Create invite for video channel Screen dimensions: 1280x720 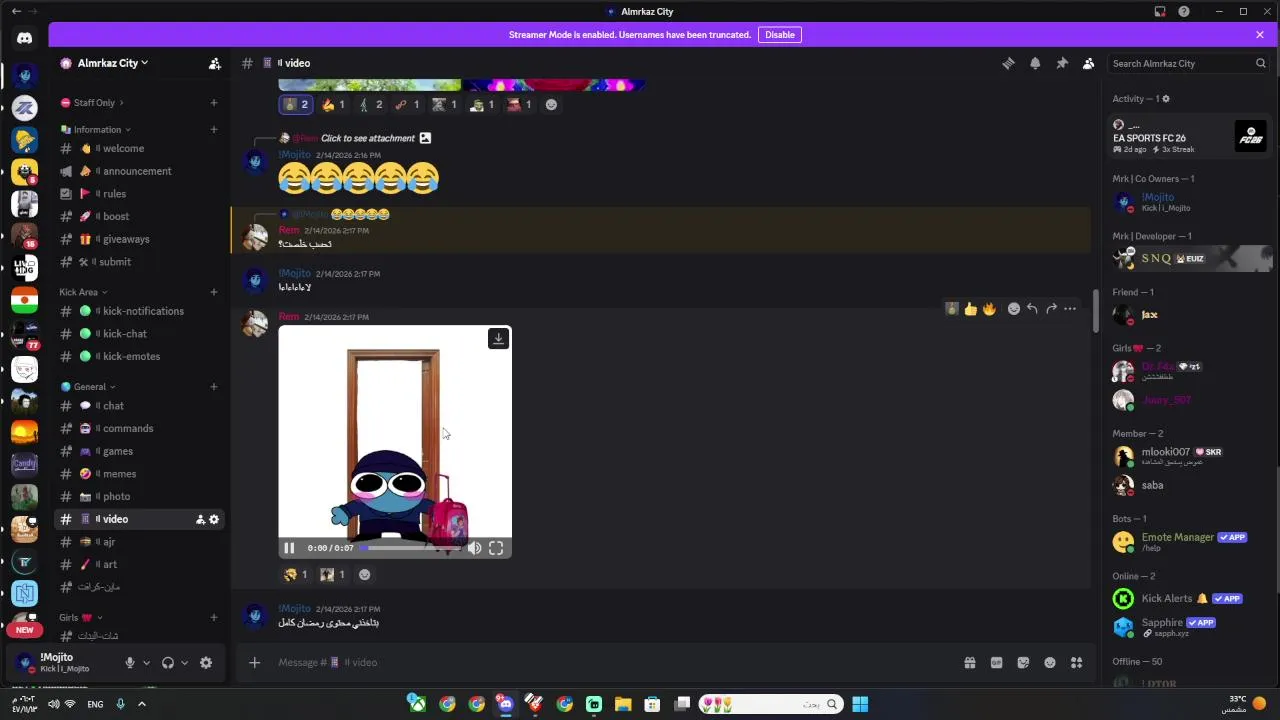pyautogui.click(x=200, y=520)
